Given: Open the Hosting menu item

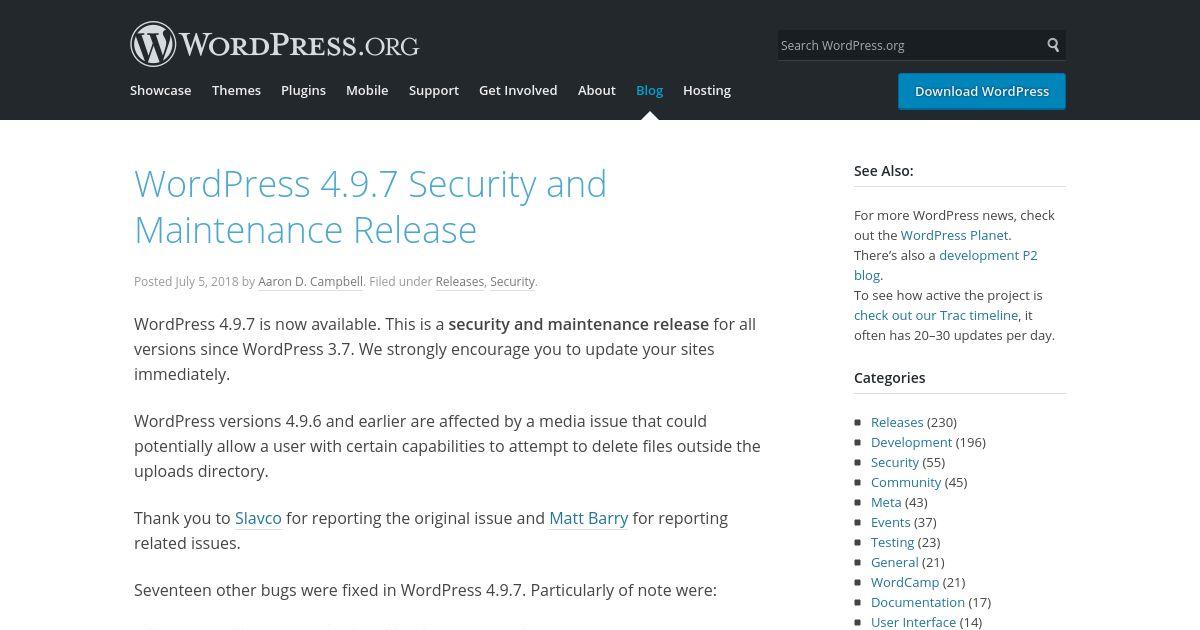Looking at the screenshot, I should pos(707,90).
